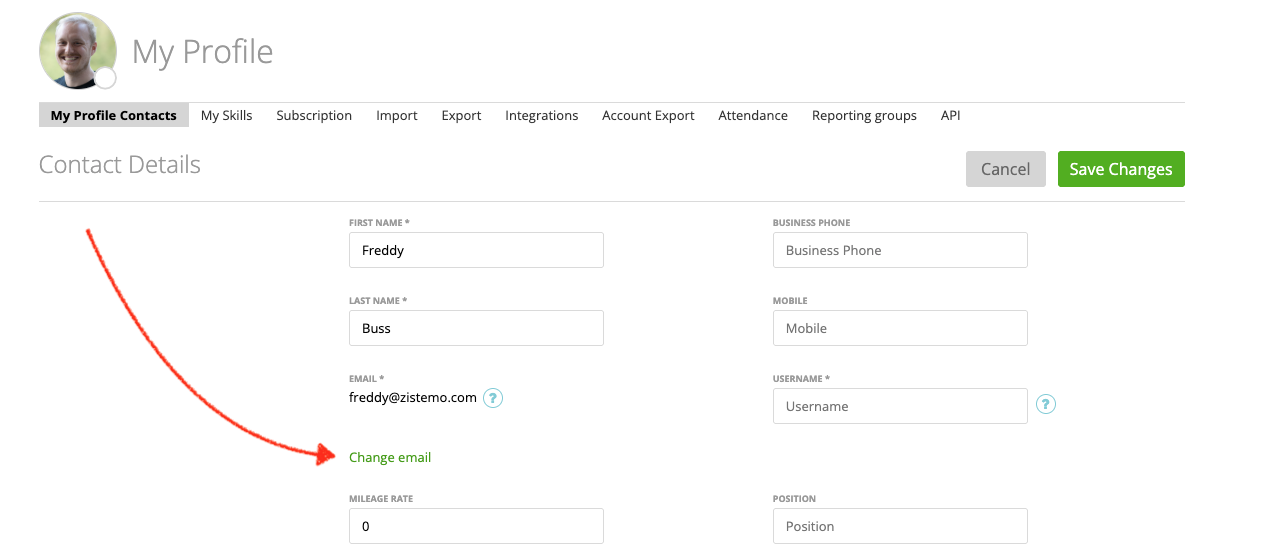This screenshot has width=1267, height=557.
Task: Open the My Skills tab
Action: [x=226, y=116]
